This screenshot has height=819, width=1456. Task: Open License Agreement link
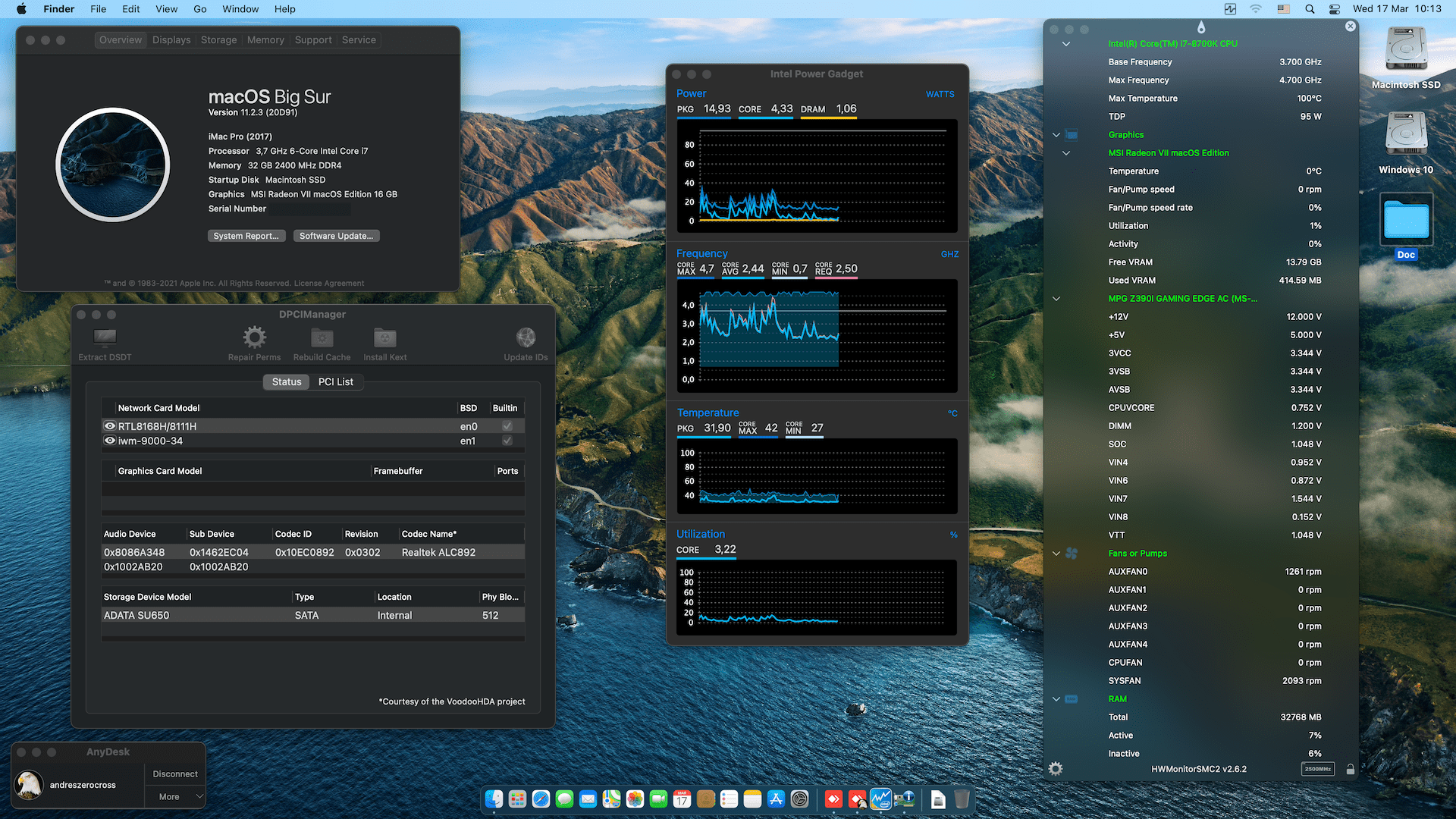tap(329, 284)
